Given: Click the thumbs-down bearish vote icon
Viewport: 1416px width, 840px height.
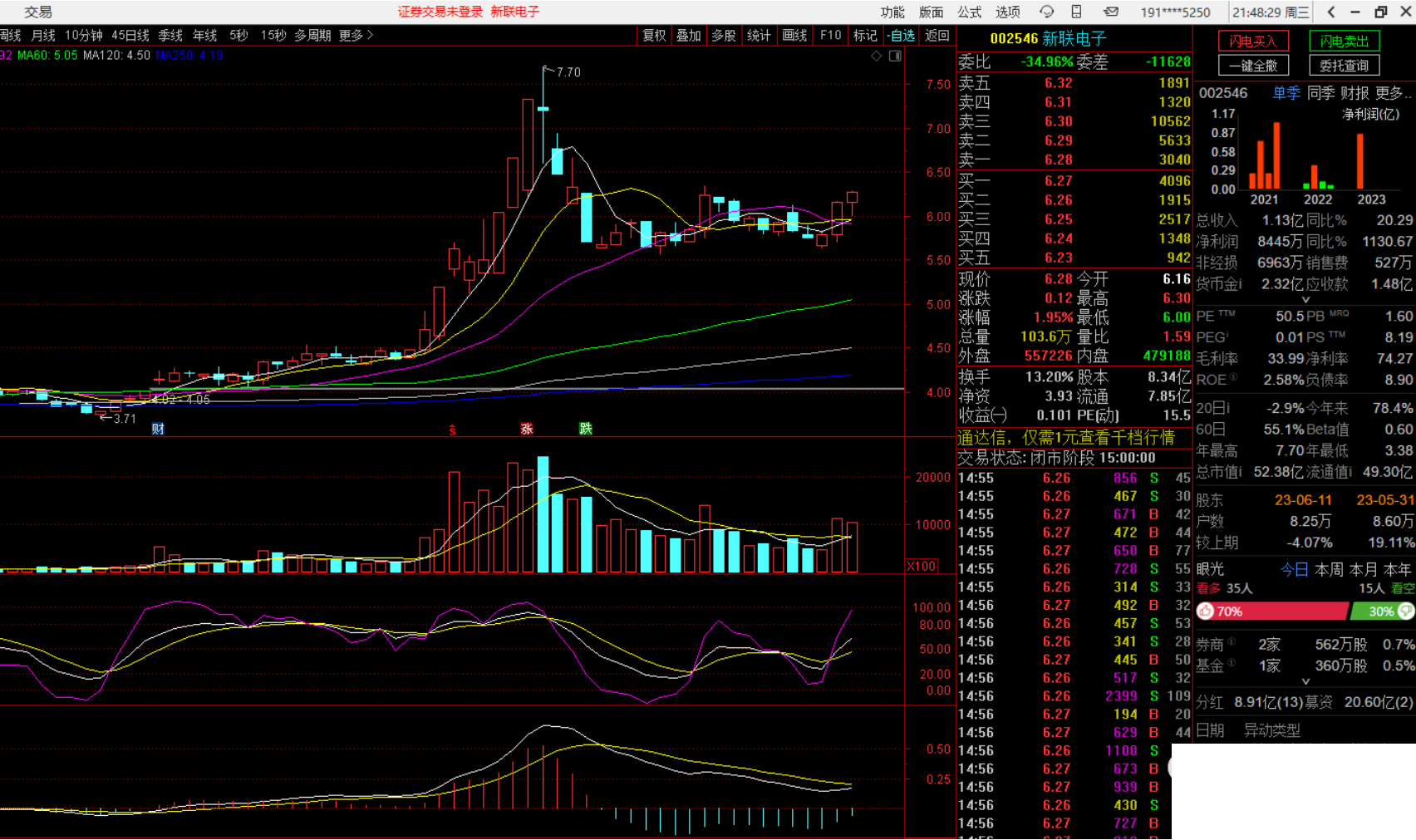Looking at the screenshot, I should pos(1406,611).
